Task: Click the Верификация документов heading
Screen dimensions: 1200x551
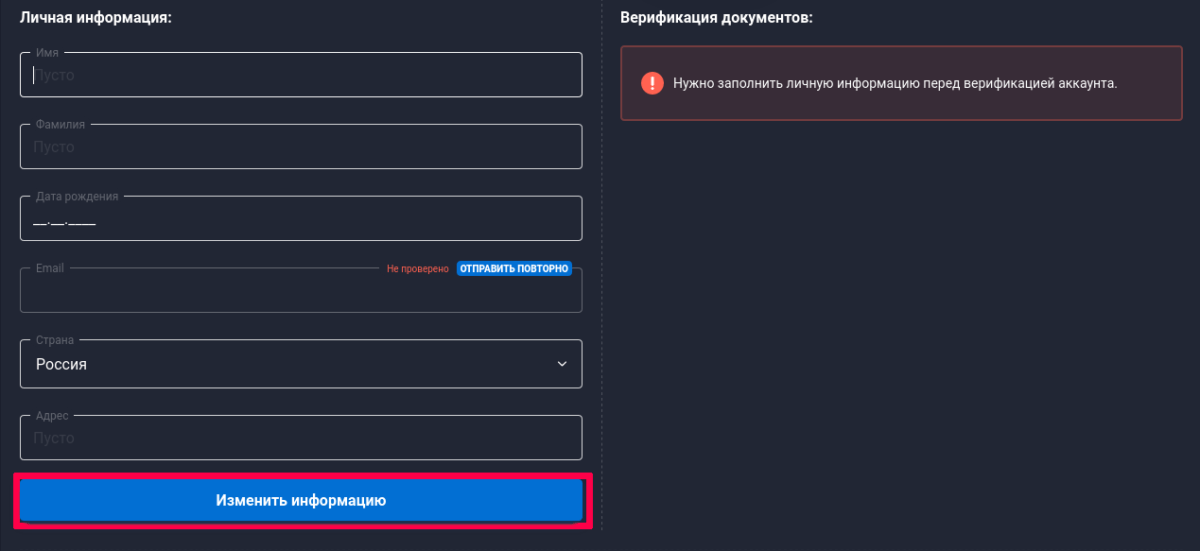Action: (x=716, y=17)
